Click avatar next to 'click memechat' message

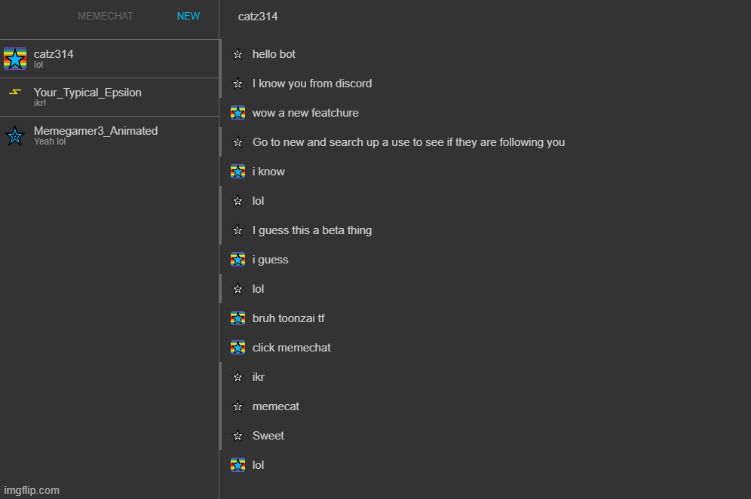[238, 348]
